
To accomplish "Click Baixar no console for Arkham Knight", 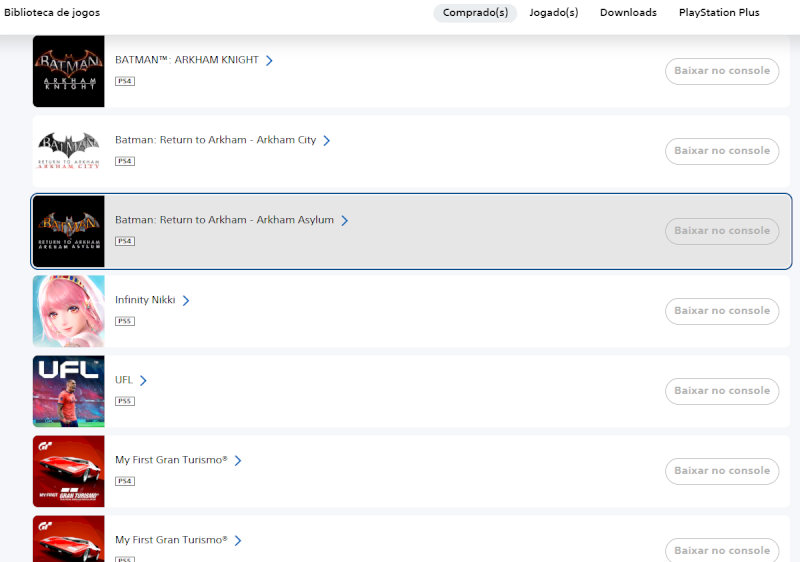I will [722, 71].
